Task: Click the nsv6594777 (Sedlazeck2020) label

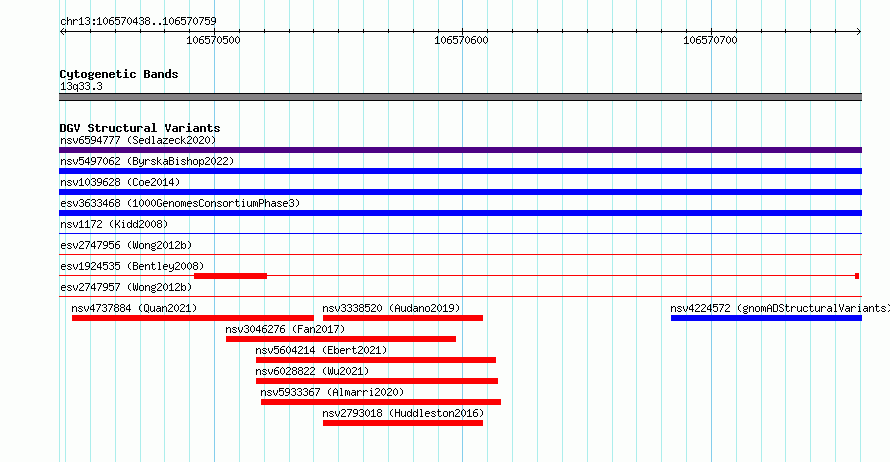Action: 138,140
